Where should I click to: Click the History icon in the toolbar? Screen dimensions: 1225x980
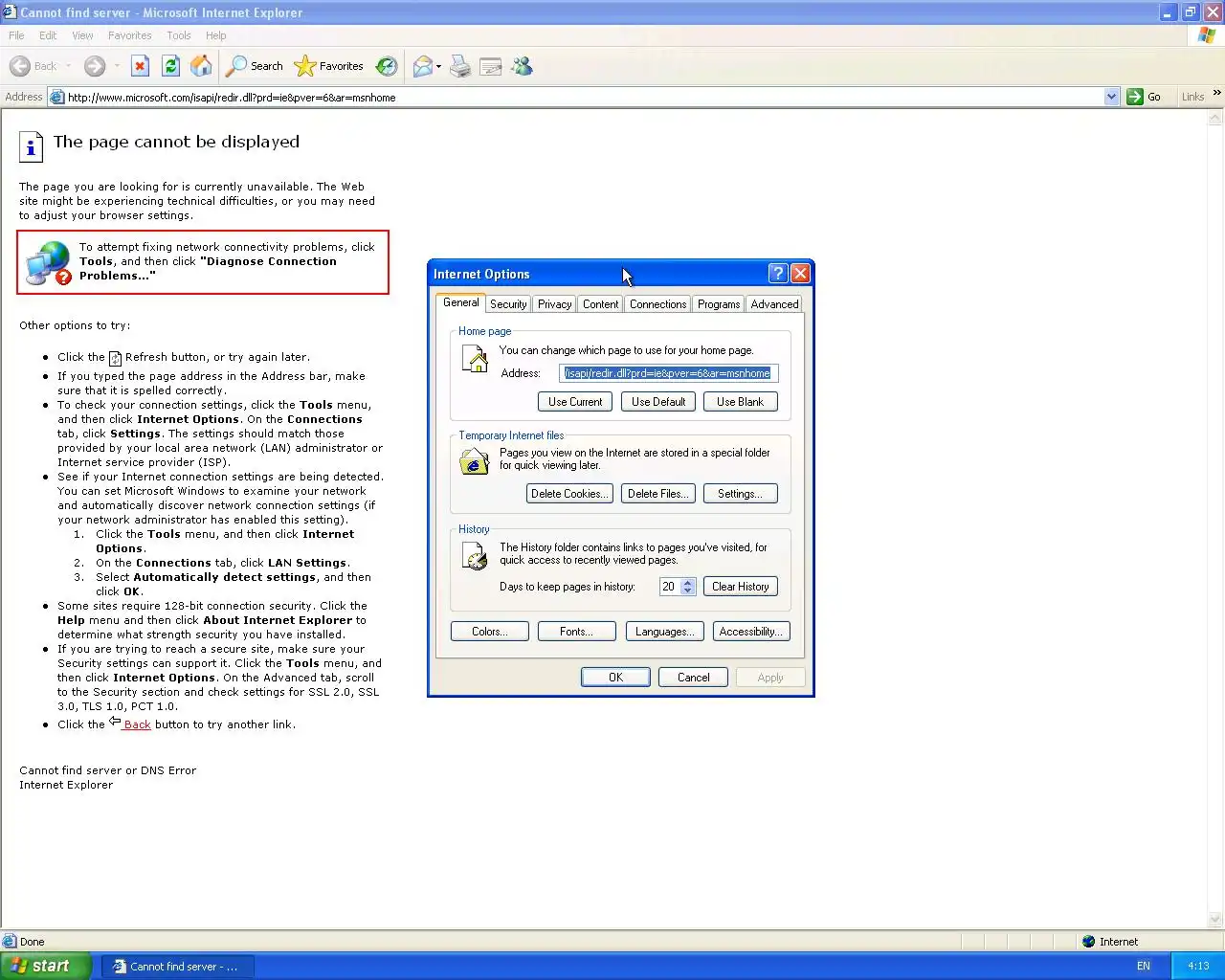[387, 66]
